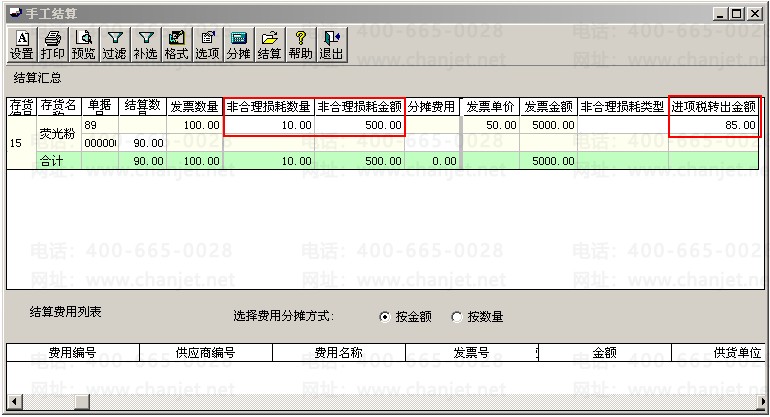Click the inventory code cell 15
The height and width of the screenshot is (417, 770).
coord(21,143)
